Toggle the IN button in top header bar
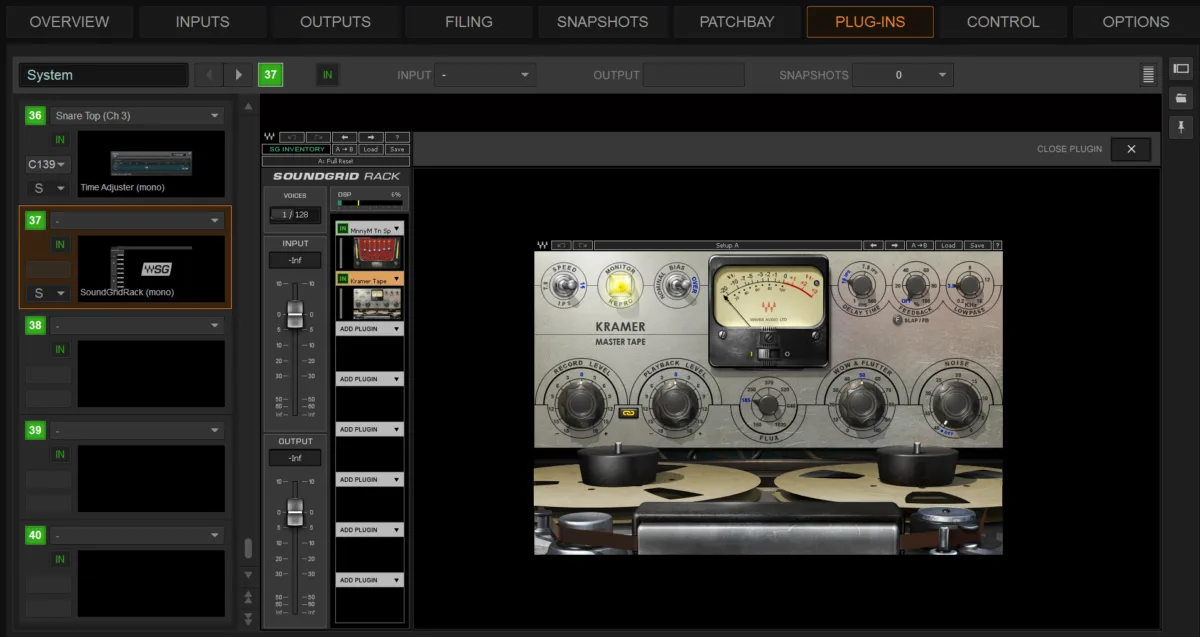This screenshot has width=1200, height=637. click(x=328, y=75)
